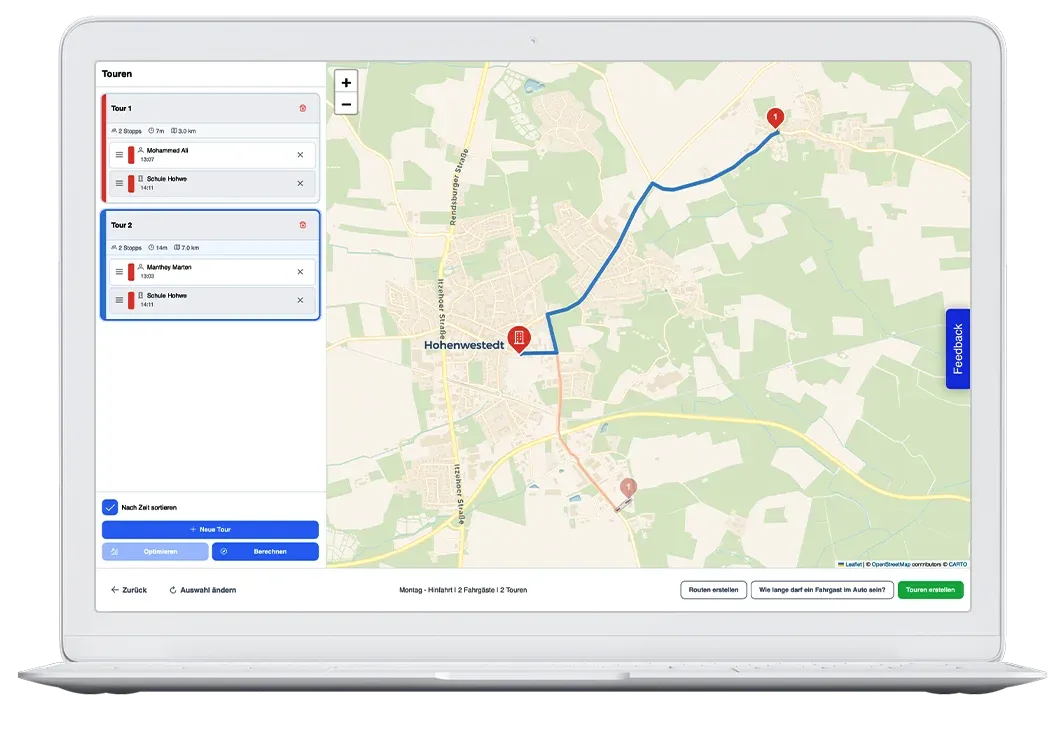This screenshot has height=750, width=1048.
Task: Remove Manthey Marten stop from Tour 2
Action: click(300, 272)
